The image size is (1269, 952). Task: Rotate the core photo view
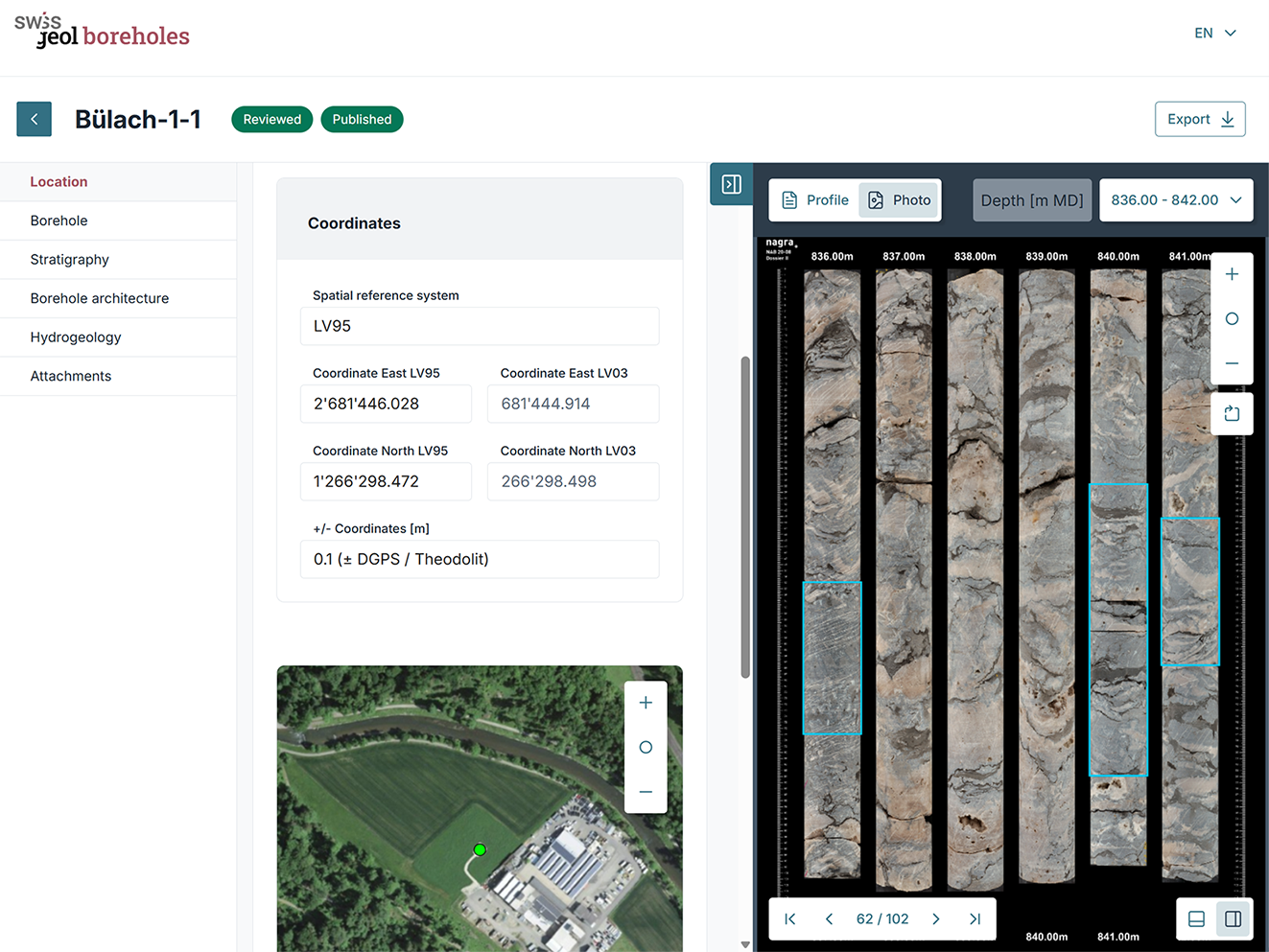[1232, 413]
